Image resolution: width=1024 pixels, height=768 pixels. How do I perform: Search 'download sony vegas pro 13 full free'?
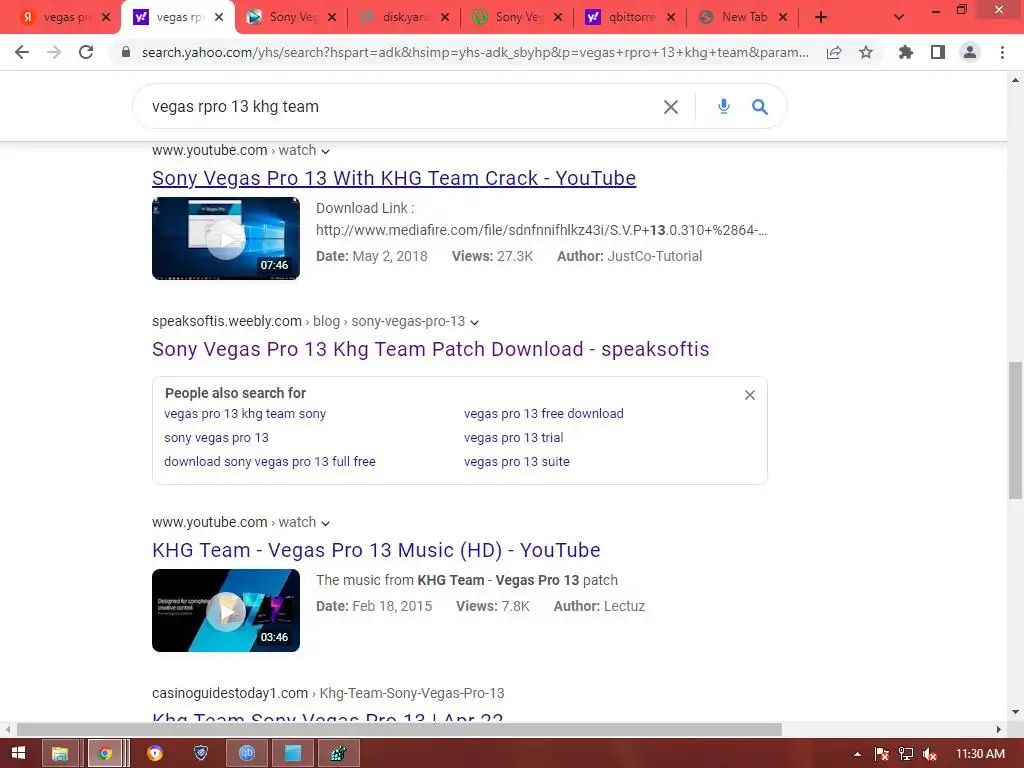pos(270,462)
